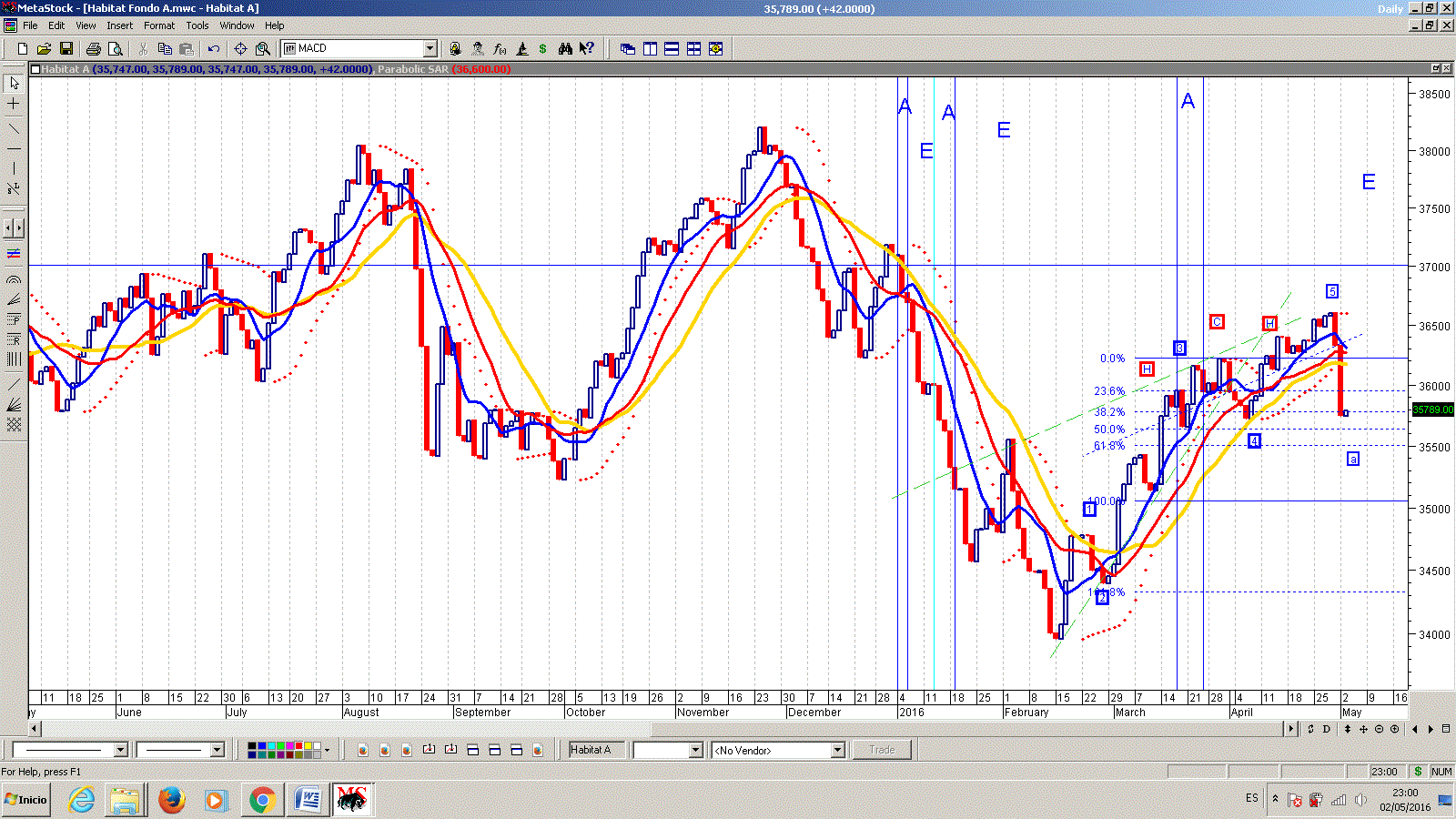The width and height of the screenshot is (1456, 819).
Task: Expand the color palette arrow
Action: tap(328, 750)
